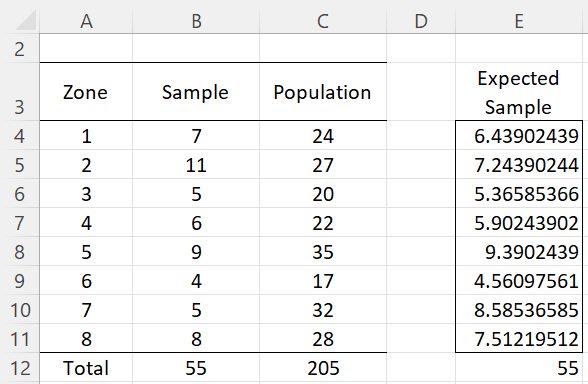
Task: Select row 10 header
Action: [20, 309]
